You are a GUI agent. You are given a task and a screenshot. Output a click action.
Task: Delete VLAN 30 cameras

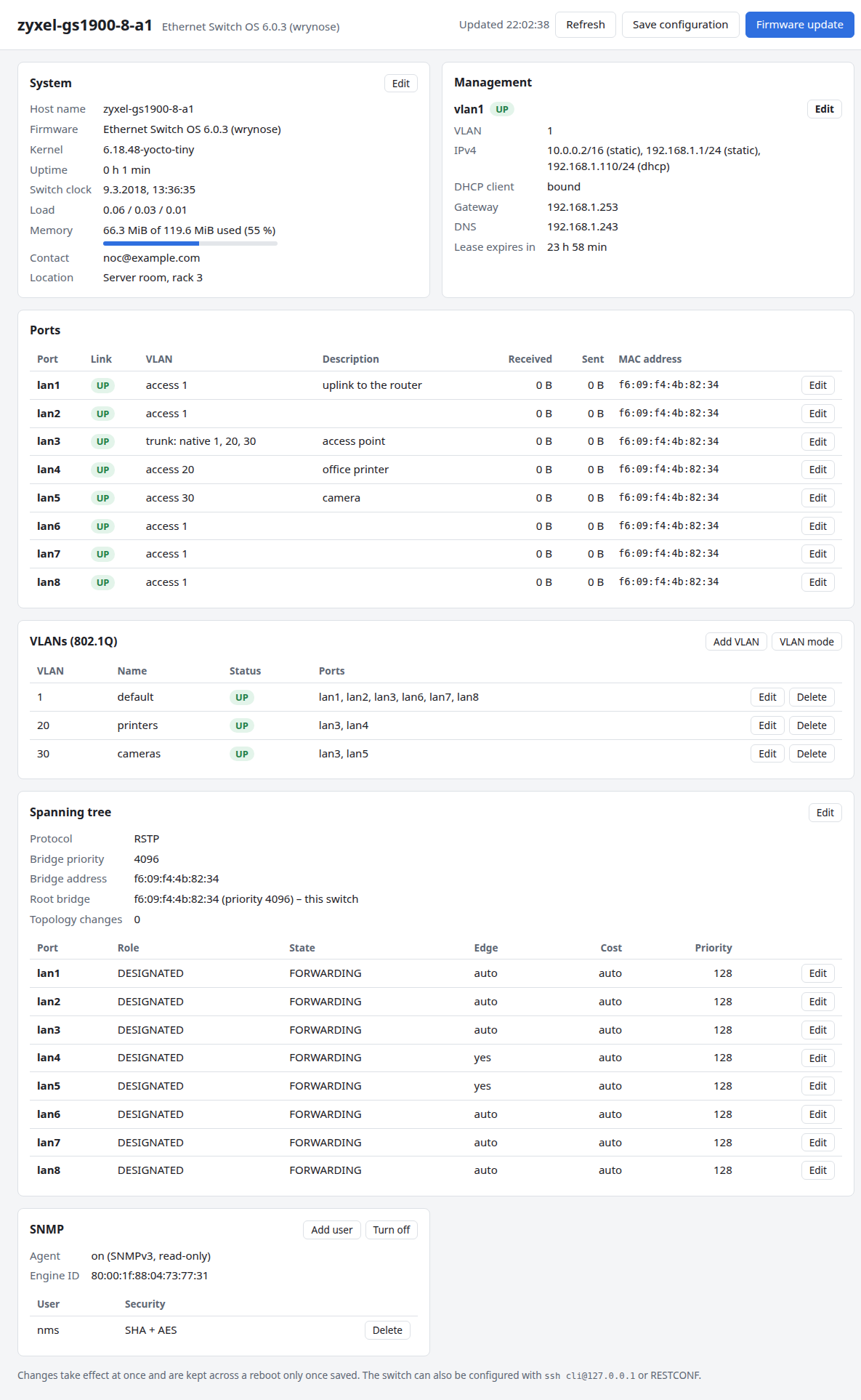point(812,754)
